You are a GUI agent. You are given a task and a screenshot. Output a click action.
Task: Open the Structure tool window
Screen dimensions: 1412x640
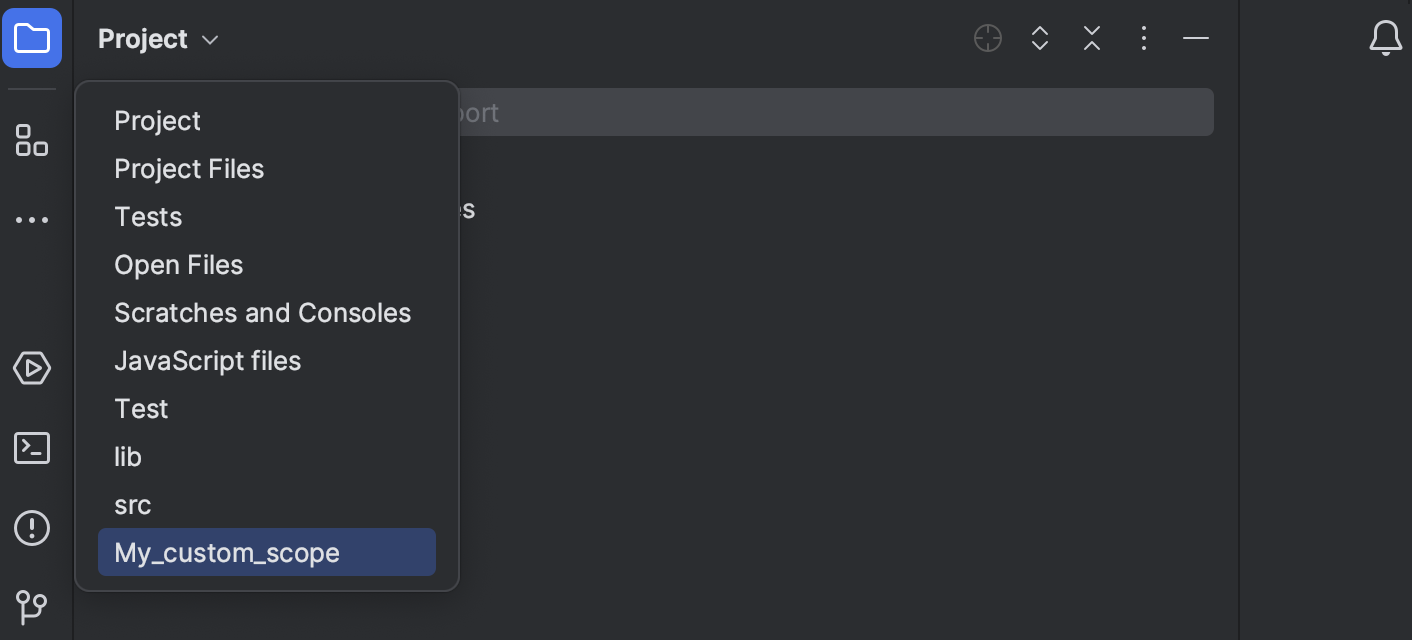tap(32, 141)
